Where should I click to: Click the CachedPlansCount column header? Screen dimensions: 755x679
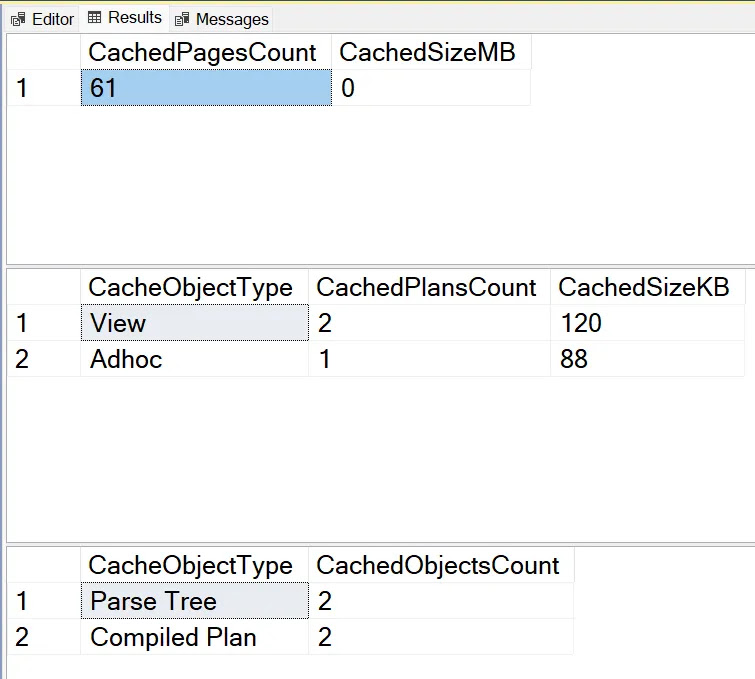coord(430,287)
